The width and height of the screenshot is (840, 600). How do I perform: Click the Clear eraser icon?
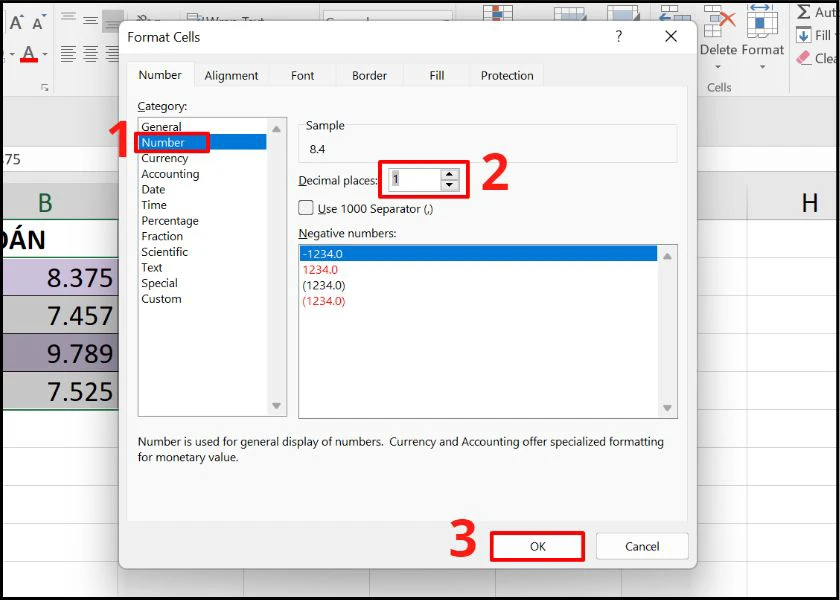(x=804, y=58)
